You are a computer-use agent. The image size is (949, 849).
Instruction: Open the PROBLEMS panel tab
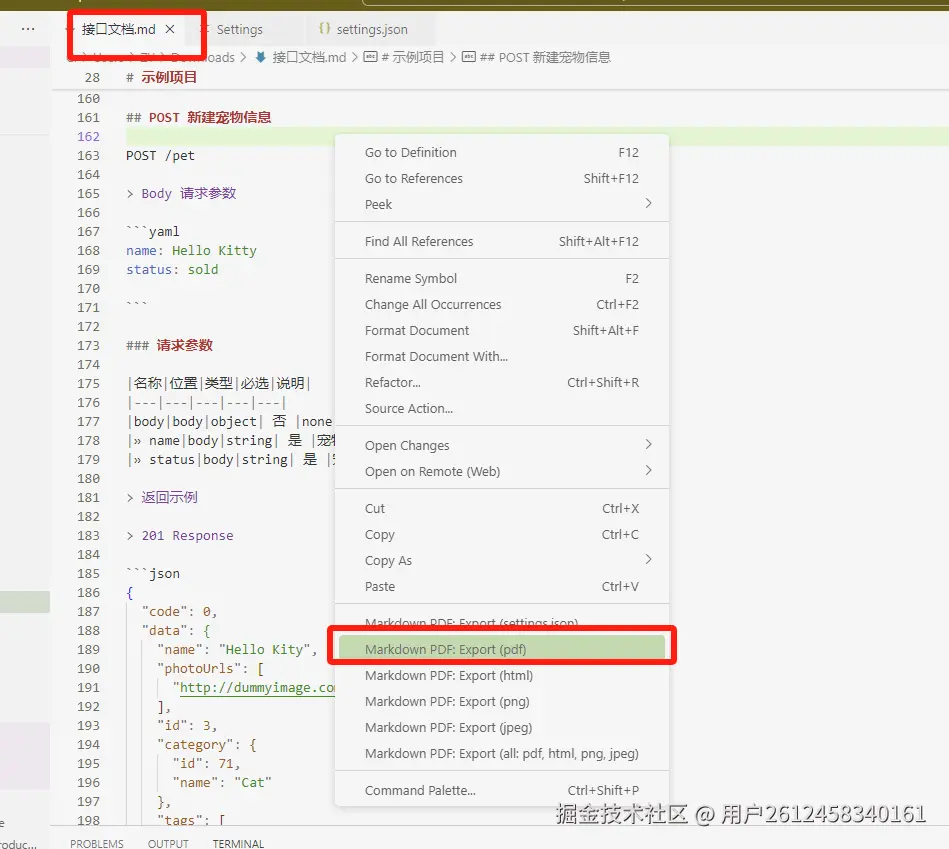tap(97, 843)
